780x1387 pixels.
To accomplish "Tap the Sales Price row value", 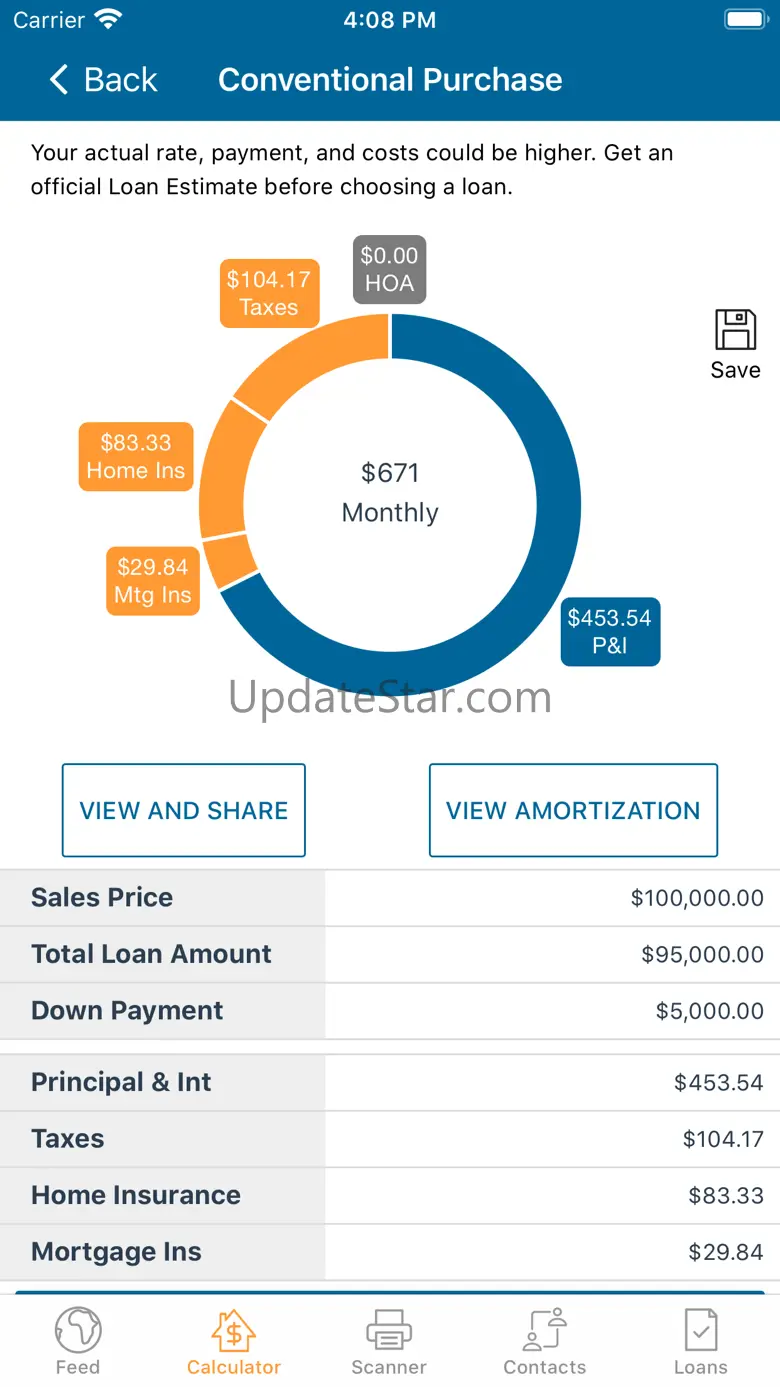I will tap(697, 898).
